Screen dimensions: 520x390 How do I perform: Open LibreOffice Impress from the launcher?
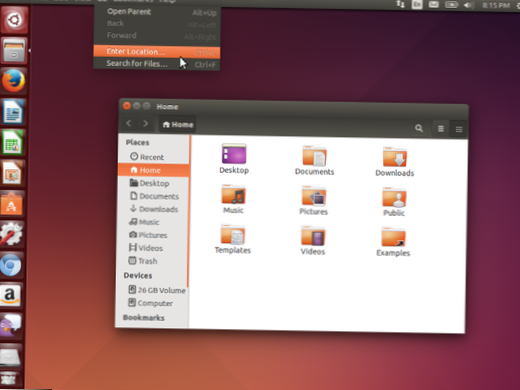tap(13, 173)
